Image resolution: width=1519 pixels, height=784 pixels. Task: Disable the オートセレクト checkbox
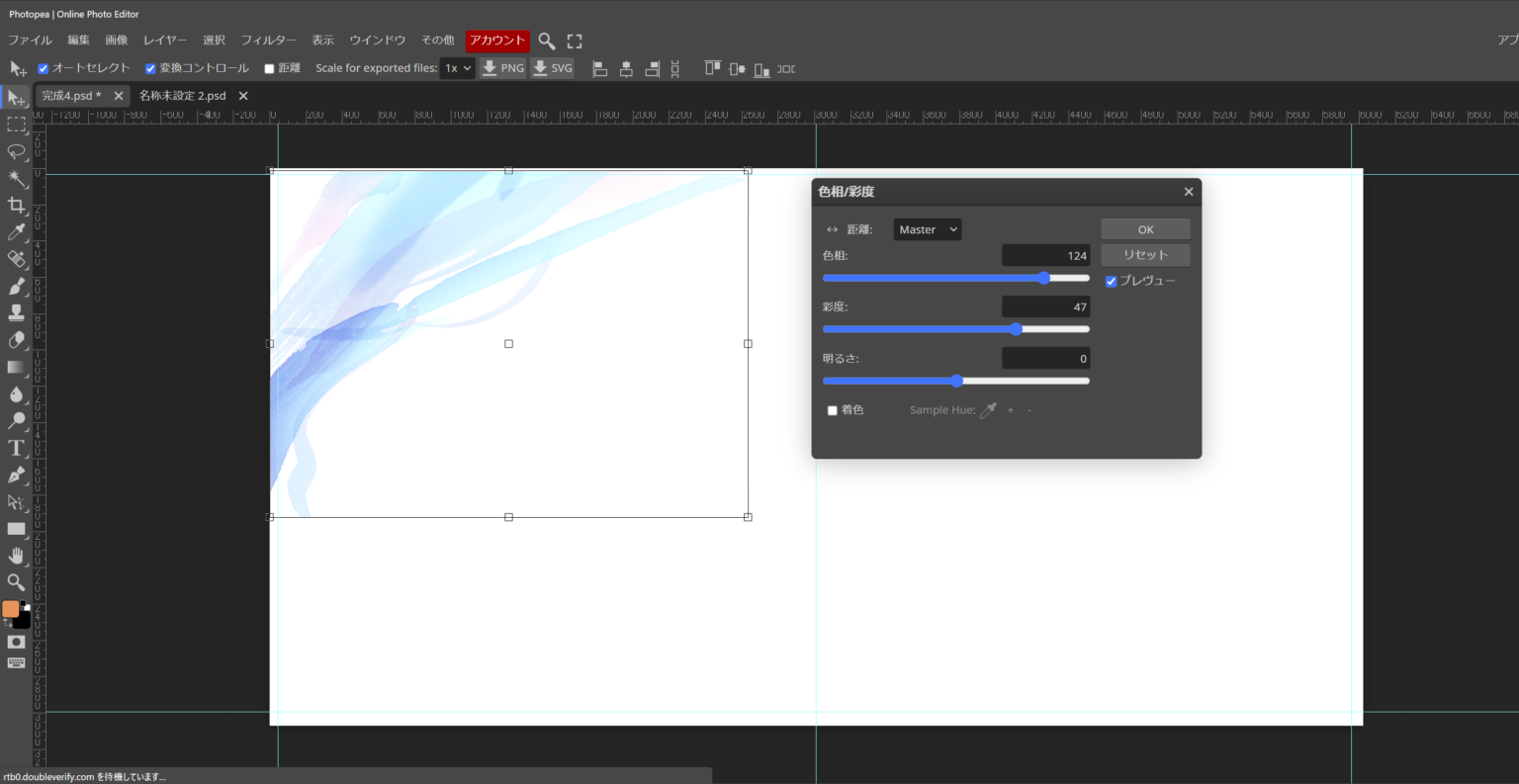coord(44,68)
